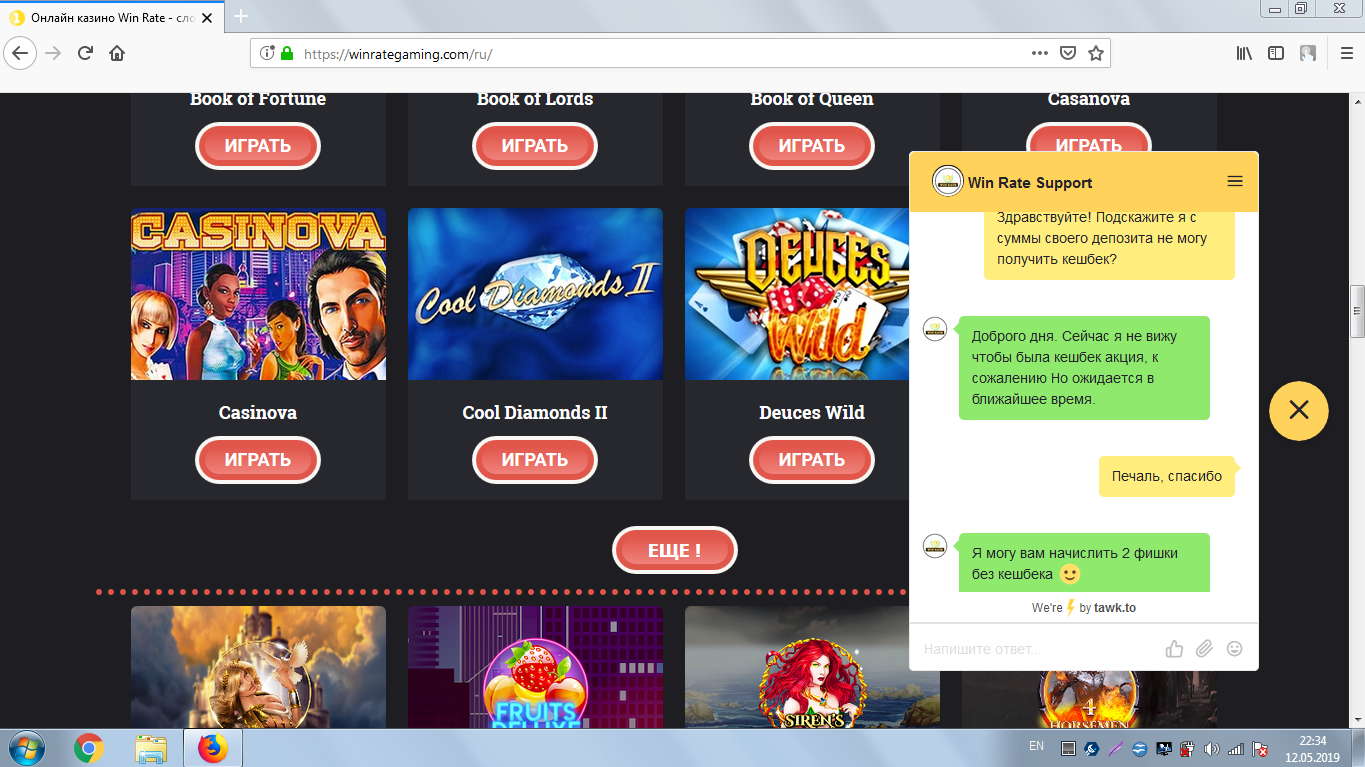Viewport: 1365px width, 767px height.
Task: Play the Deuces Wild game
Action: (812, 460)
